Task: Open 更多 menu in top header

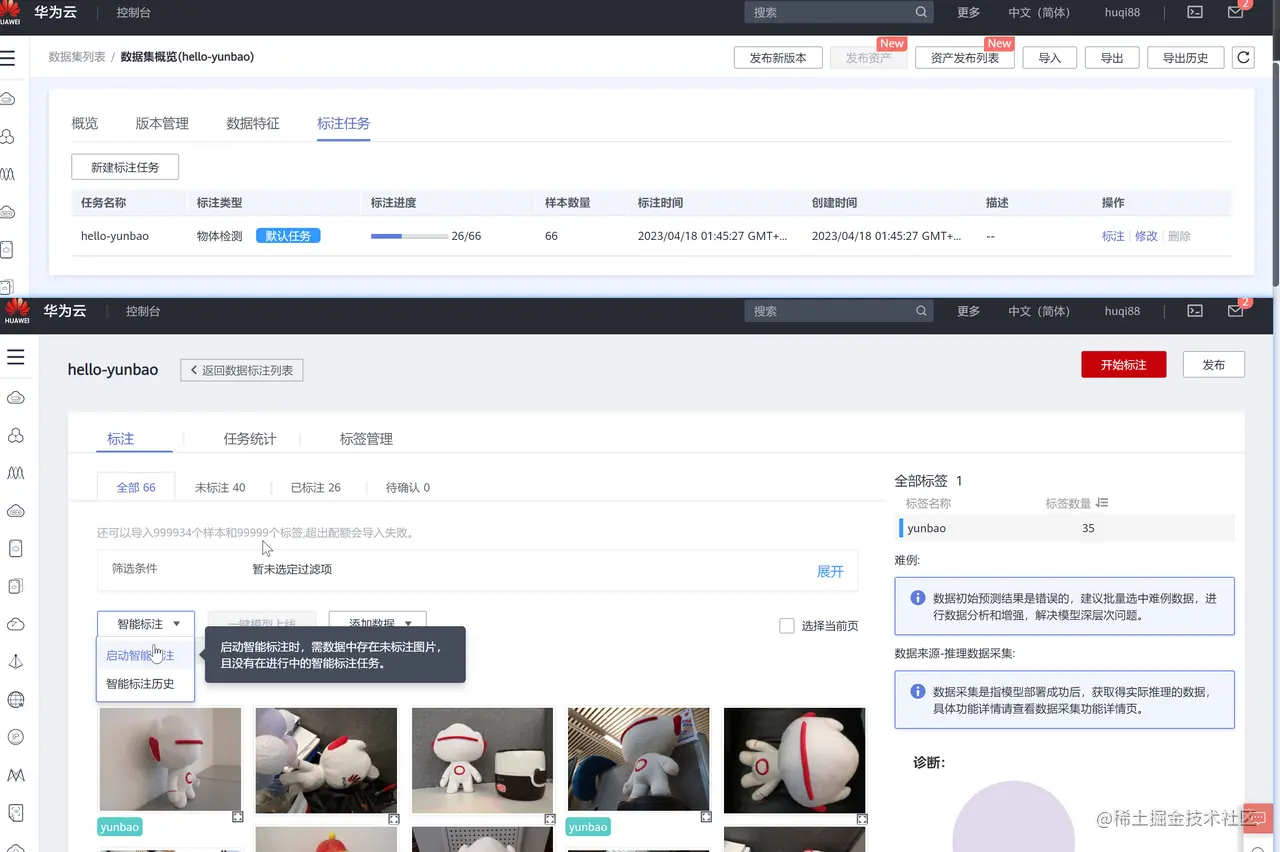Action: [x=968, y=13]
